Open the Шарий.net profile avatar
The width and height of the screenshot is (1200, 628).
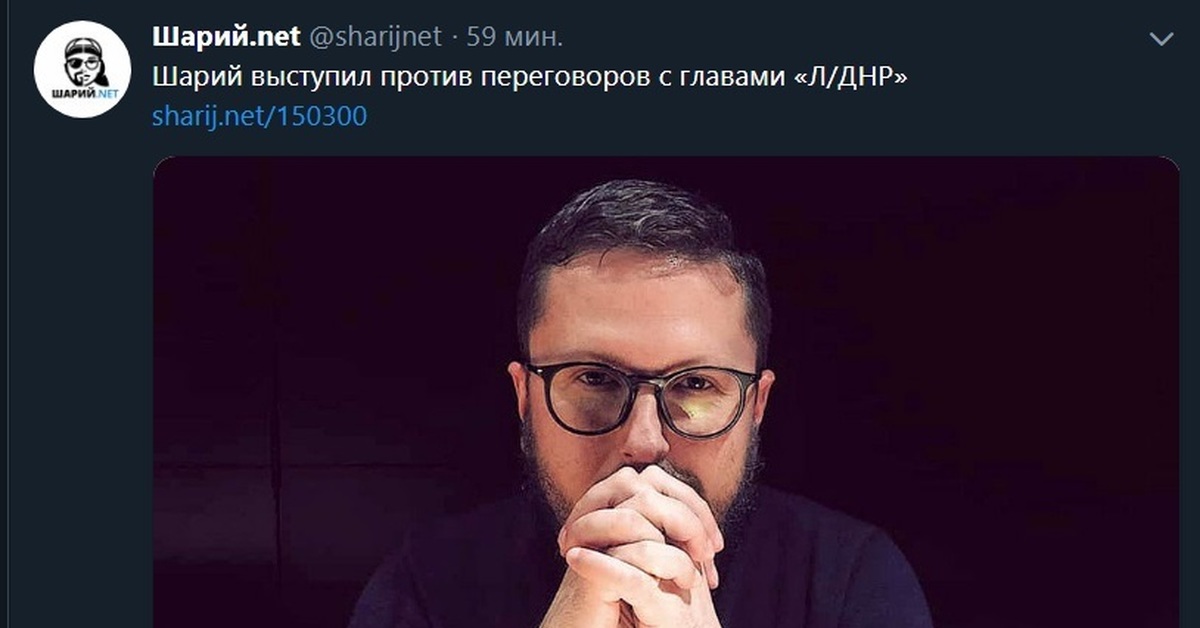coord(83,69)
